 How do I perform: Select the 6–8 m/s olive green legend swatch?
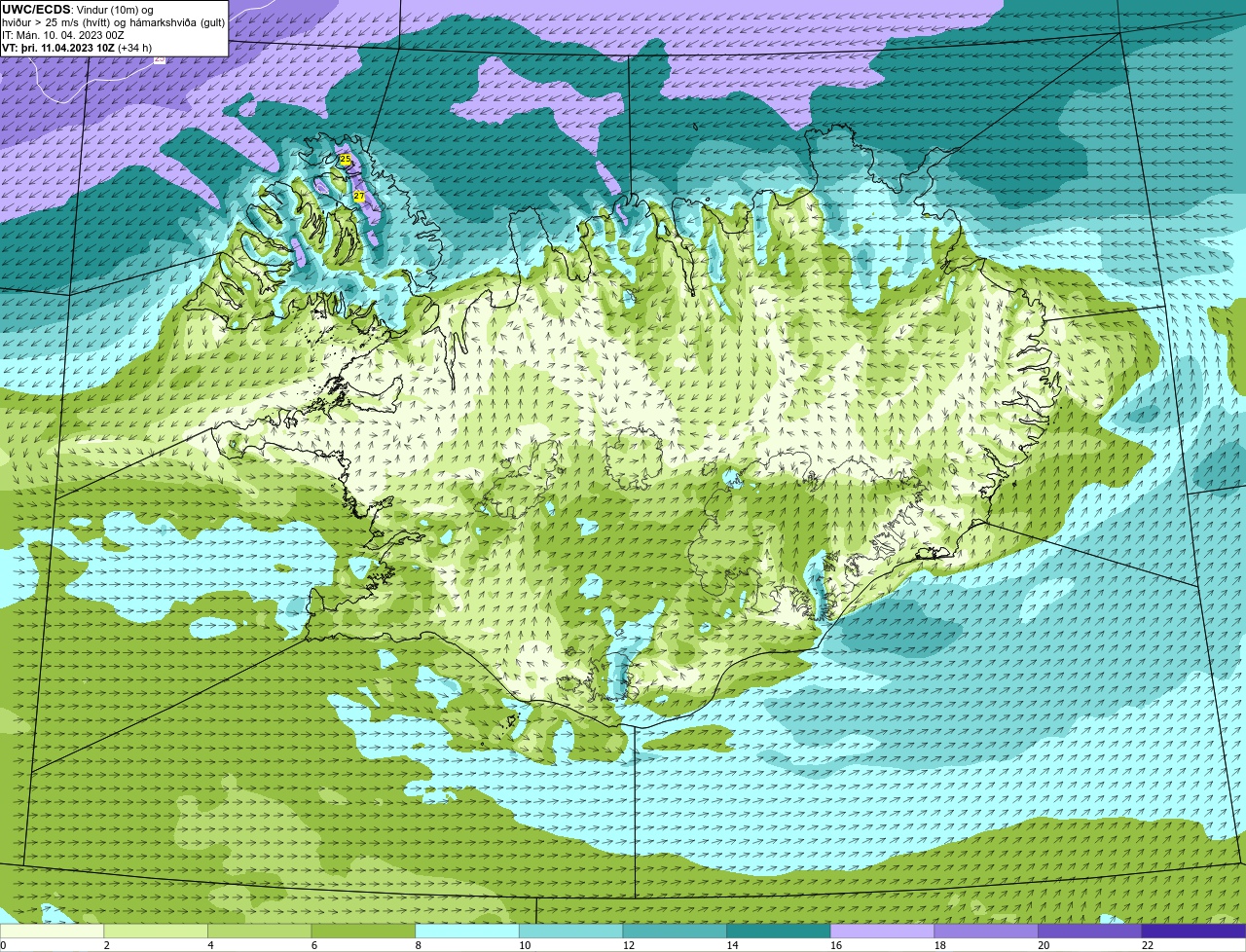[363, 932]
